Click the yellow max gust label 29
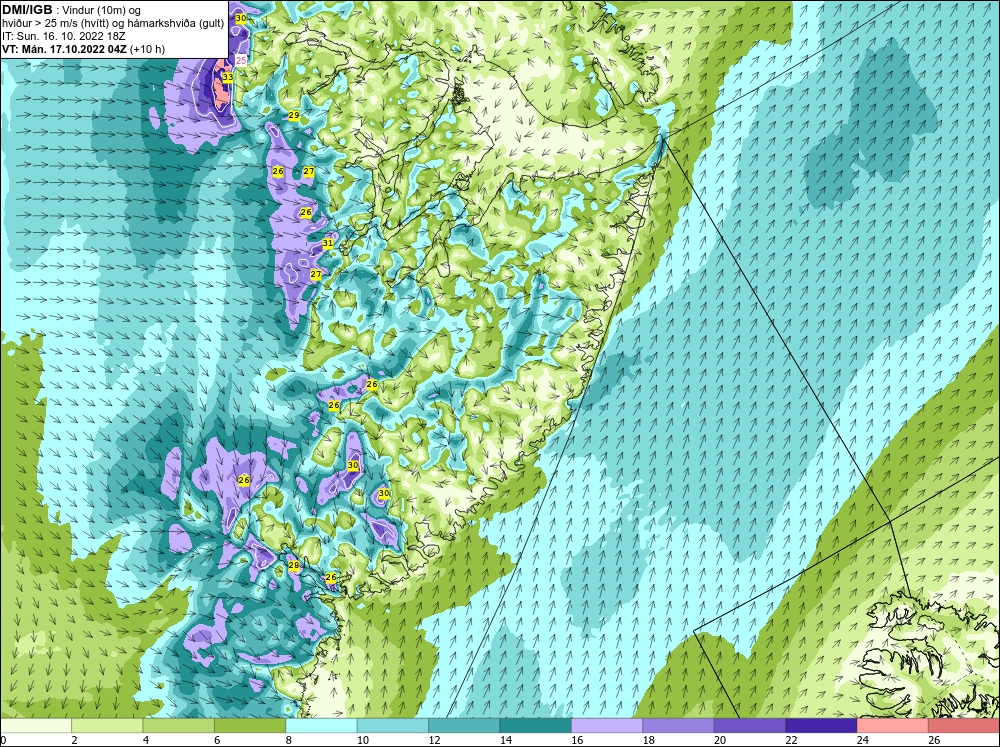The width and height of the screenshot is (1000, 747). [x=293, y=115]
